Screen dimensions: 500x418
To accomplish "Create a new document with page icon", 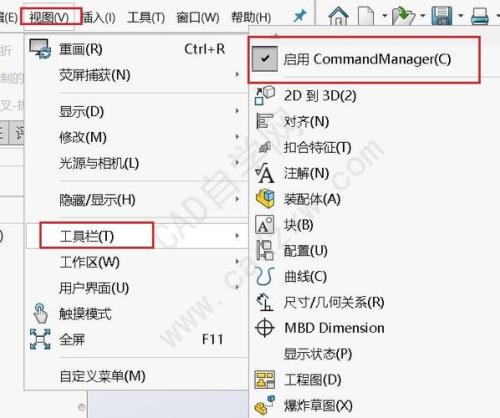I will [x=366, y=16].
